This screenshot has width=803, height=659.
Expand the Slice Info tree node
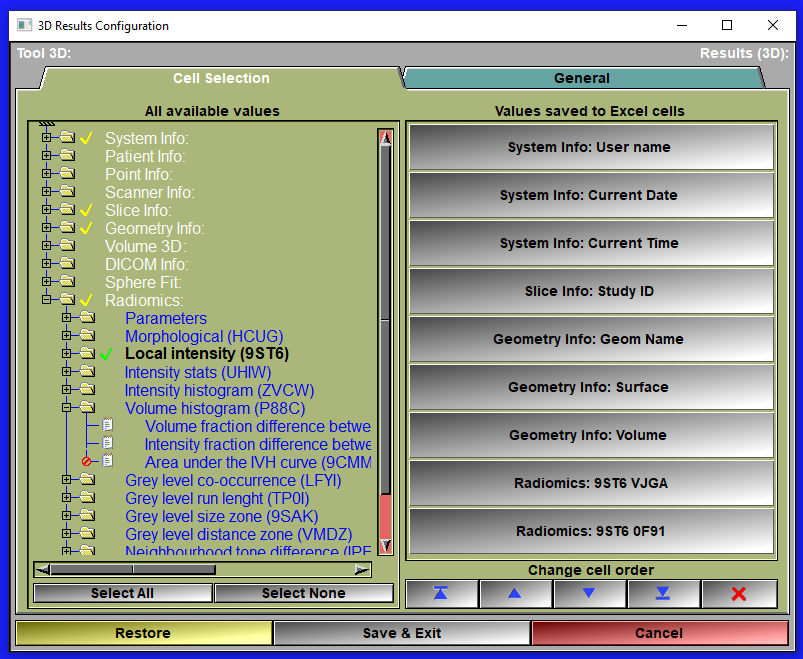click(x=47, y=209)
